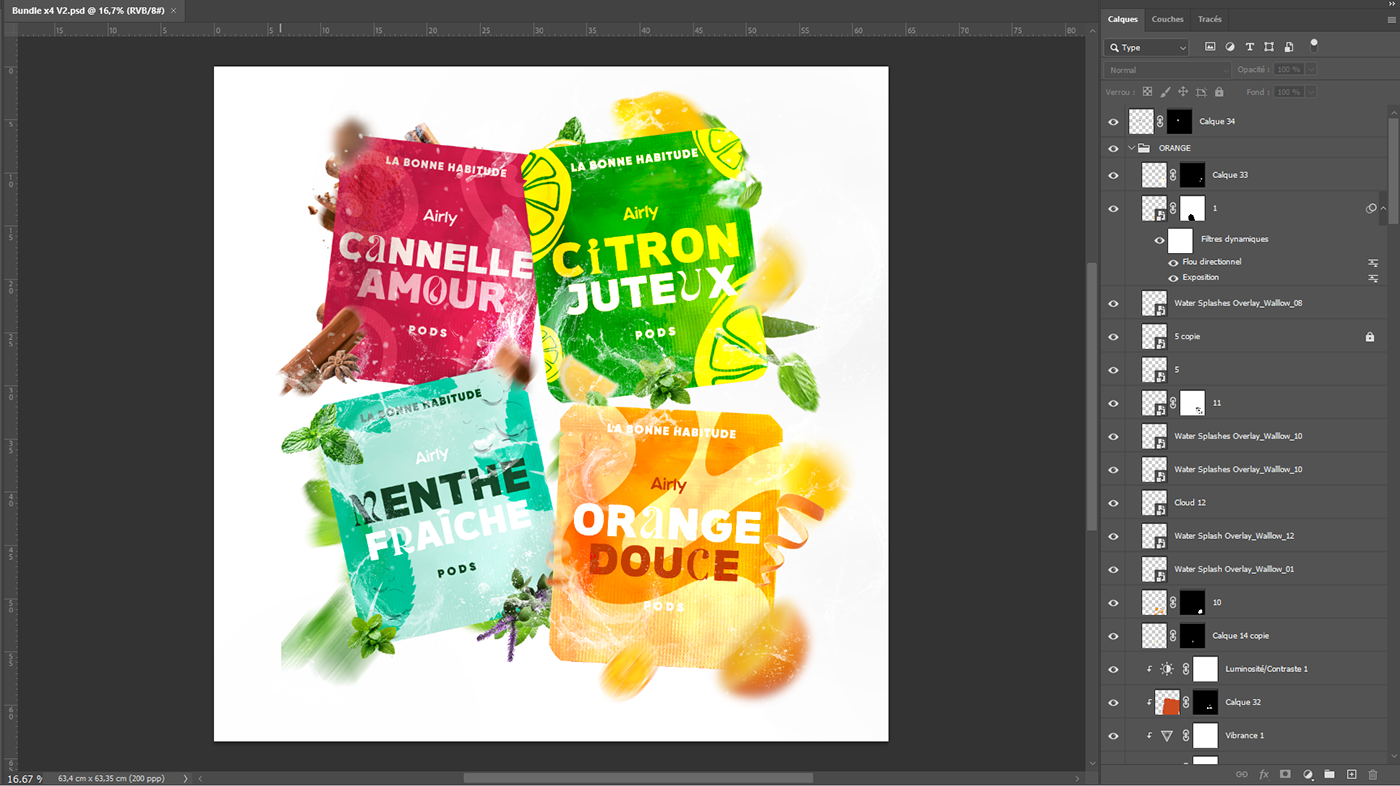Switch to the Couches tab
Image resolution: width=1400 pixels, height=786 pixels.
(1167, 18)
